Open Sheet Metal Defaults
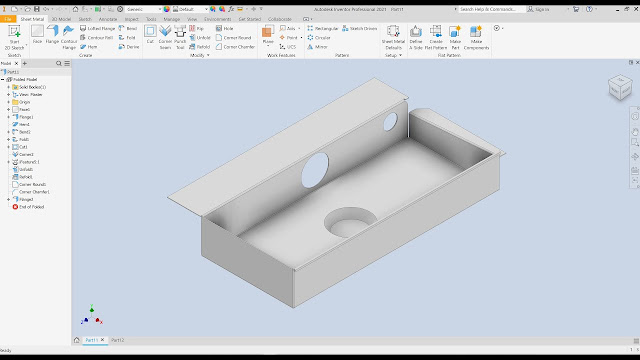 point(393,37)
